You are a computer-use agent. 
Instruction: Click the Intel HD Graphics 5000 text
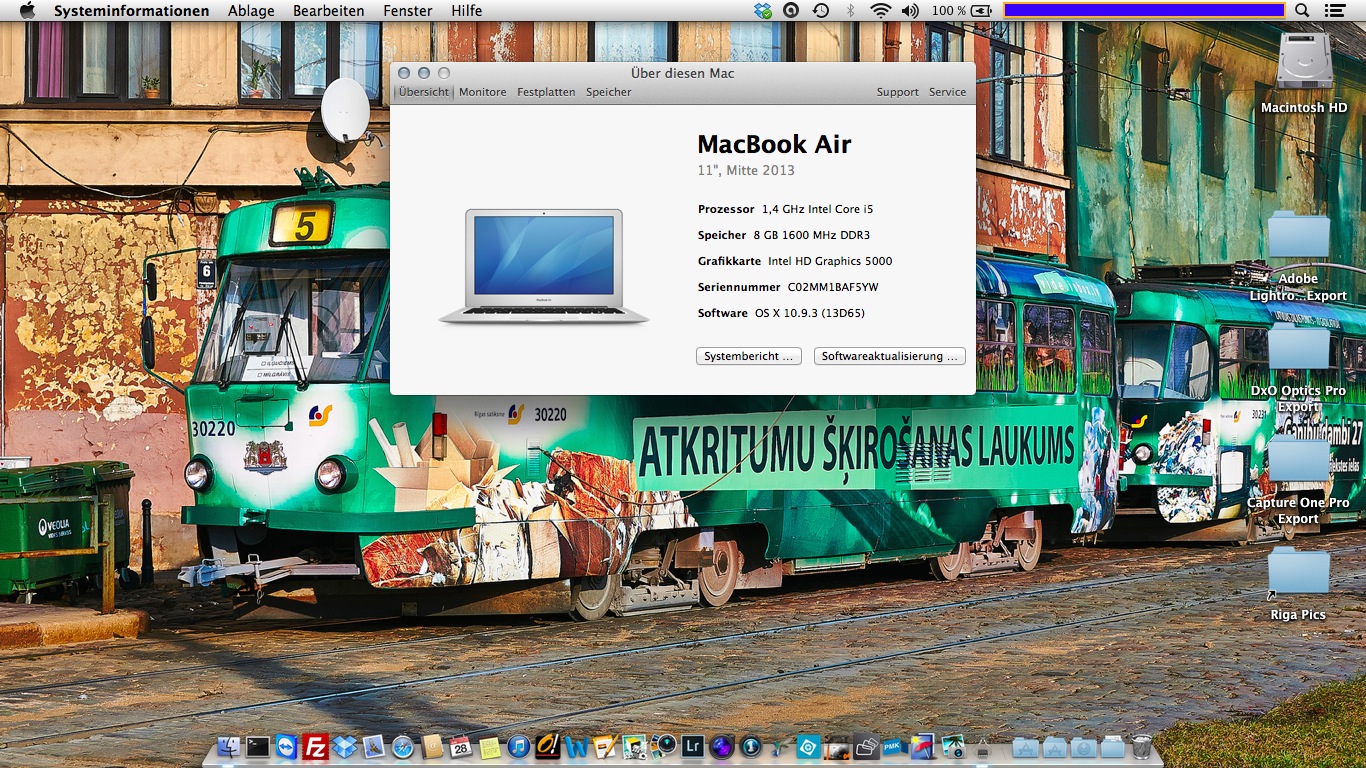(830, 261)
